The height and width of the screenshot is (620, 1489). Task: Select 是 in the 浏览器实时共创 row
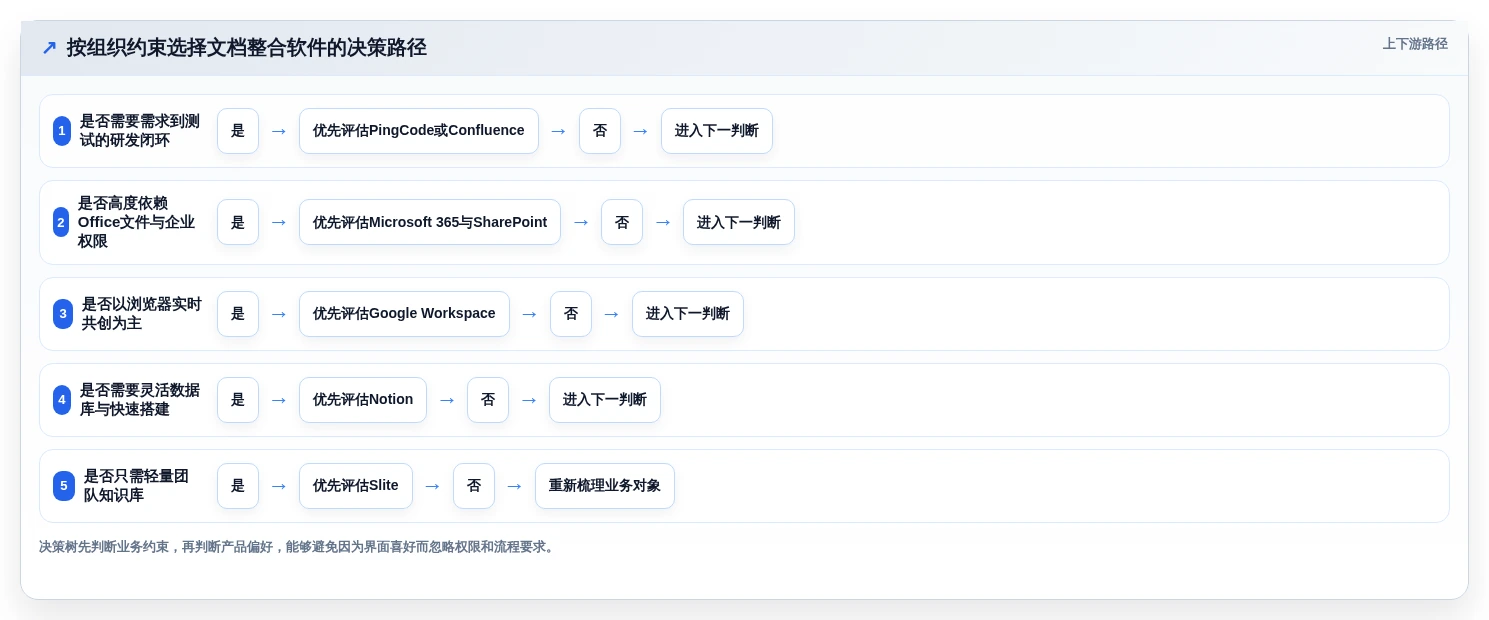[238, 314]
